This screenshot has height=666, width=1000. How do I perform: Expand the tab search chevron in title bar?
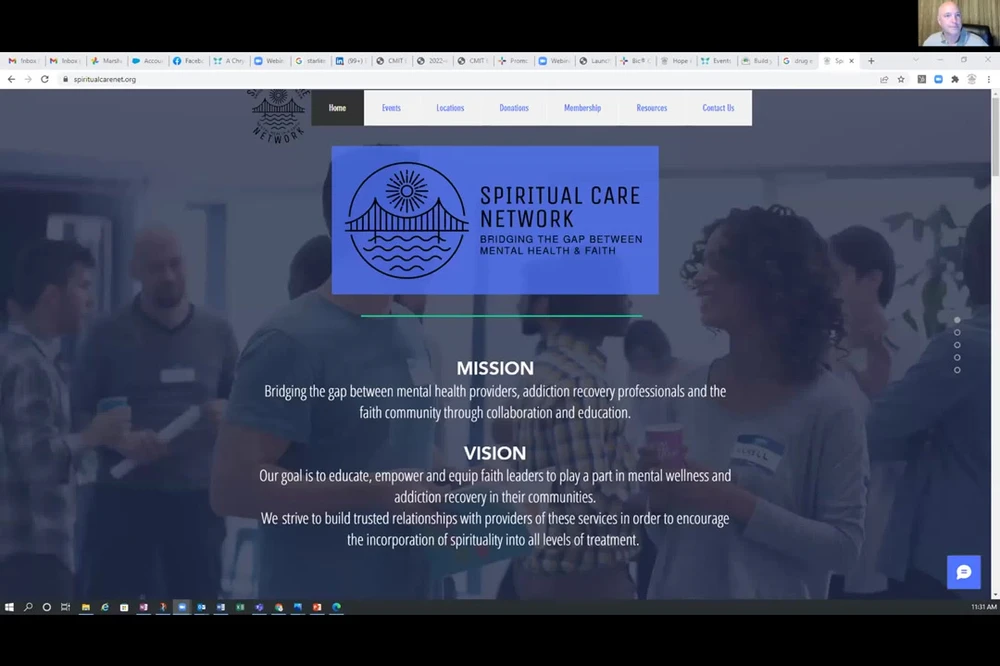pos(916,60)
